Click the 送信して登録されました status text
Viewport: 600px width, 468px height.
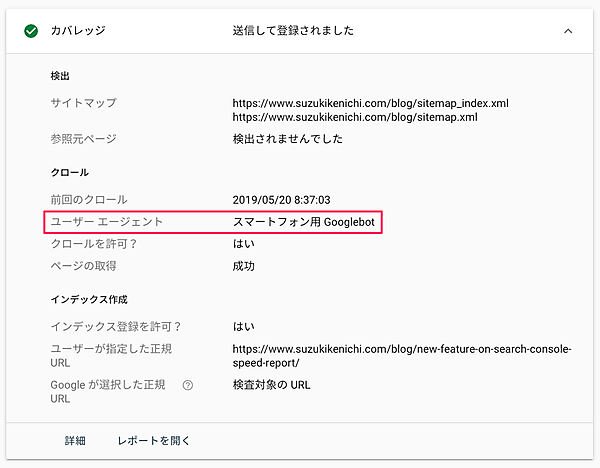293,31
